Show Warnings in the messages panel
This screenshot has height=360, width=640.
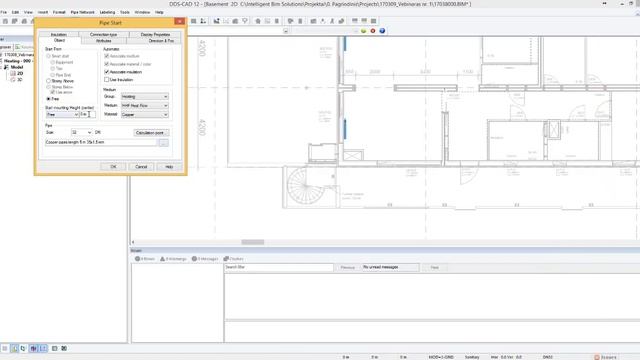(173, 259)
